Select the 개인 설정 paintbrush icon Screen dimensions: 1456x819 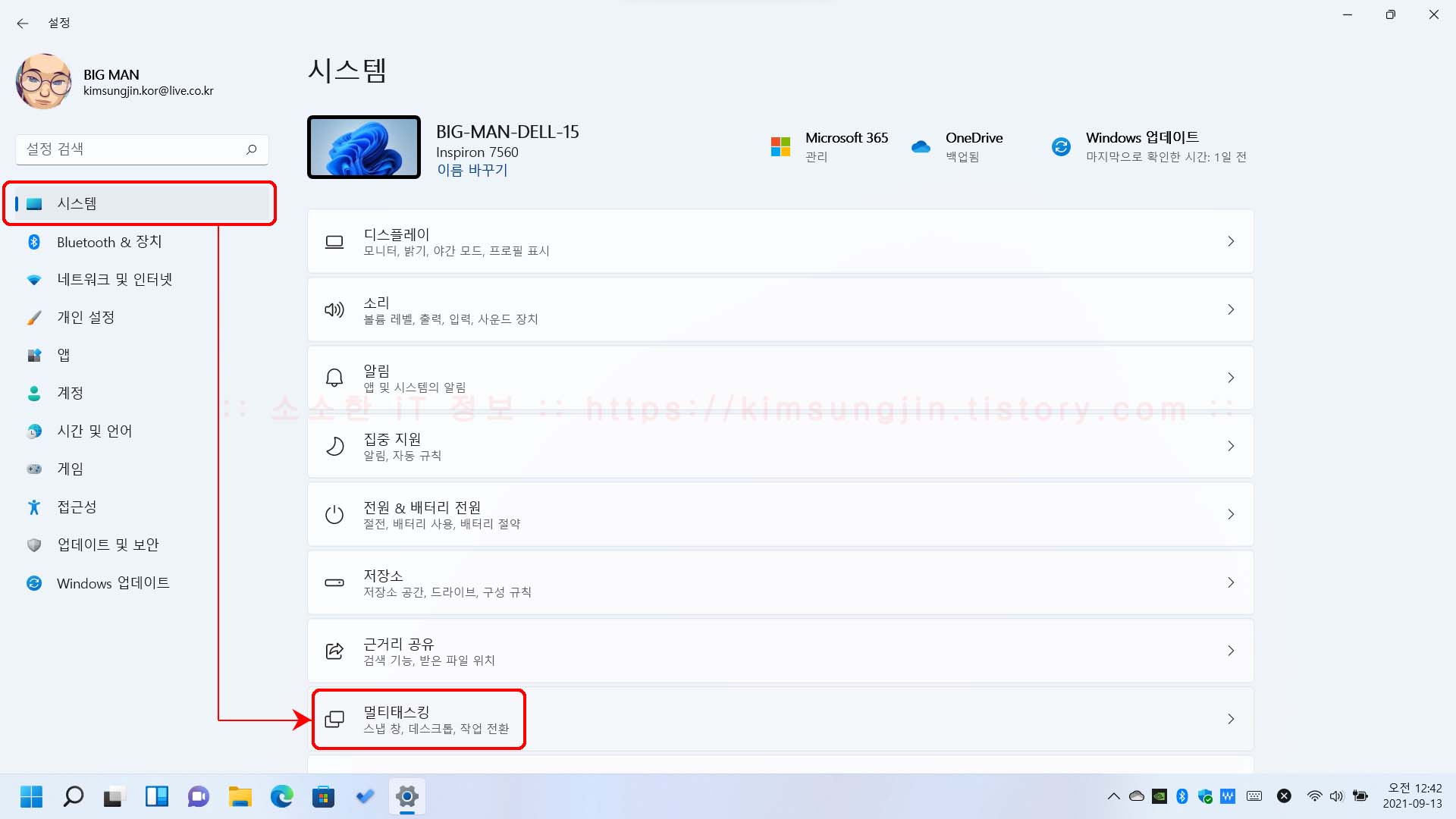click(x=34, y=318)
